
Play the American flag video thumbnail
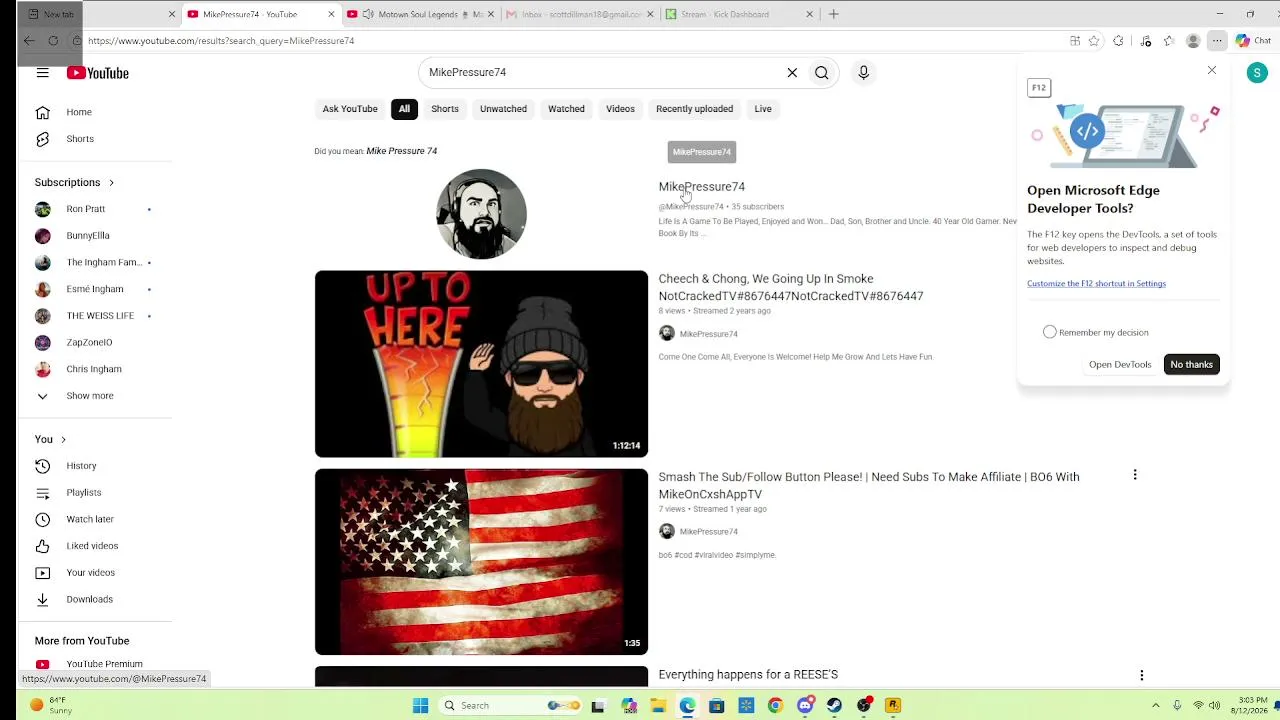(x=481, y=562)
